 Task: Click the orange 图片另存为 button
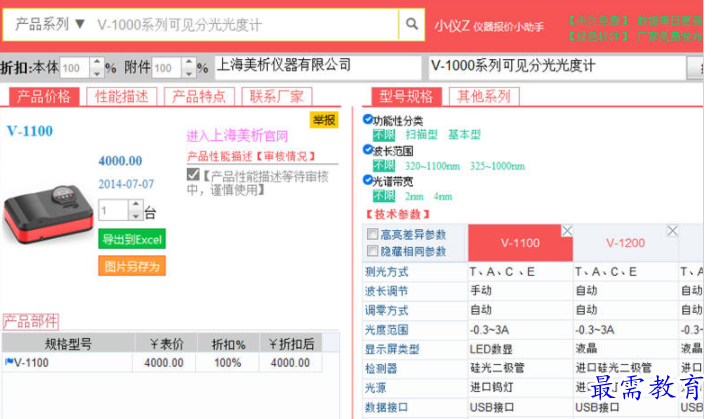click(132, 266)
